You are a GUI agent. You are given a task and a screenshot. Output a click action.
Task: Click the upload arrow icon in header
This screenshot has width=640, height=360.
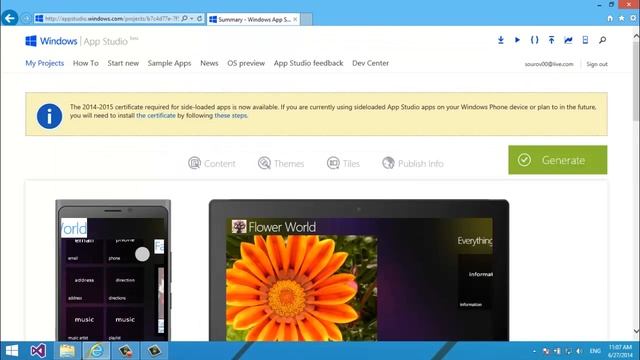[x=551, y=40]
